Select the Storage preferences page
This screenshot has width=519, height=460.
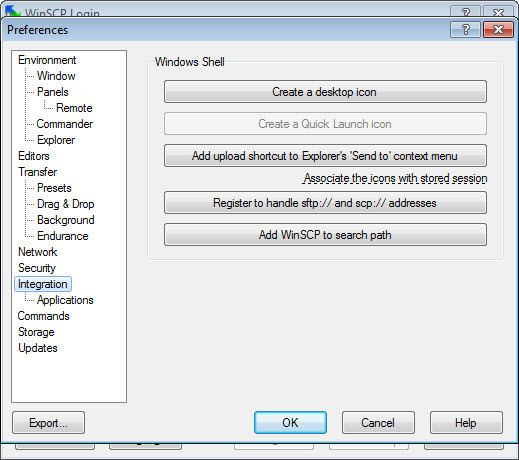(x=36, y=332)
